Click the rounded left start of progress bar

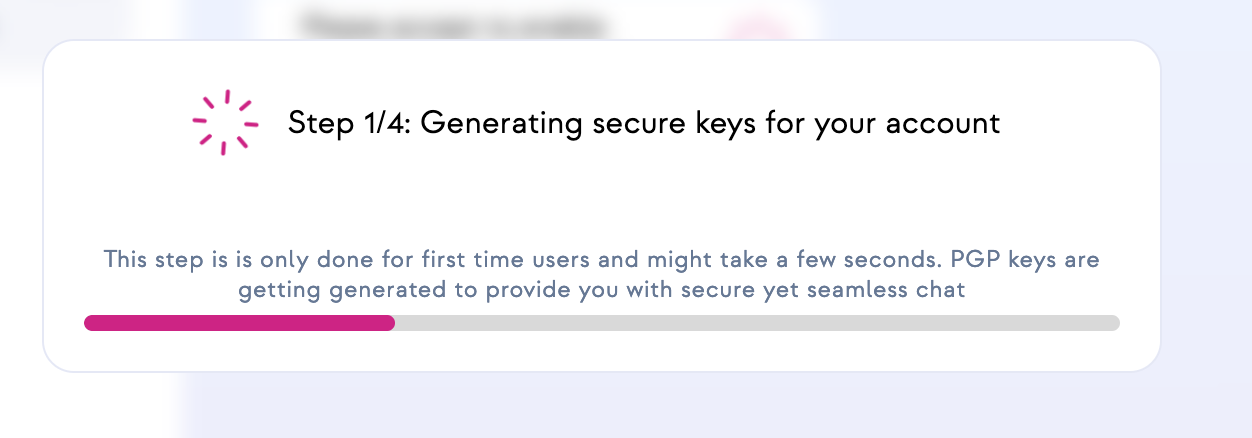tap(91, 323)
